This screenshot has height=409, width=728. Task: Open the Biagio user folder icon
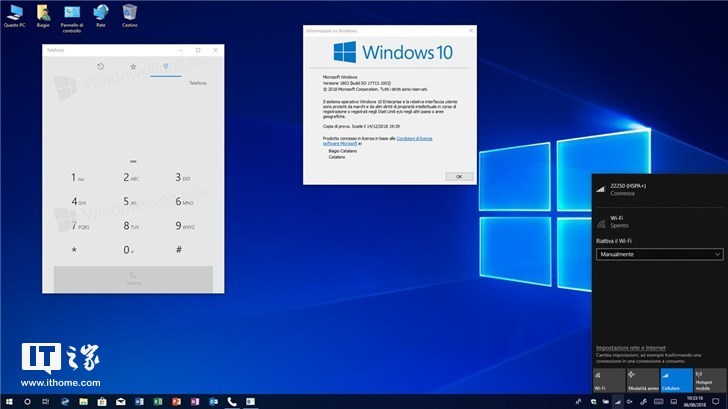tap(43, 16)
